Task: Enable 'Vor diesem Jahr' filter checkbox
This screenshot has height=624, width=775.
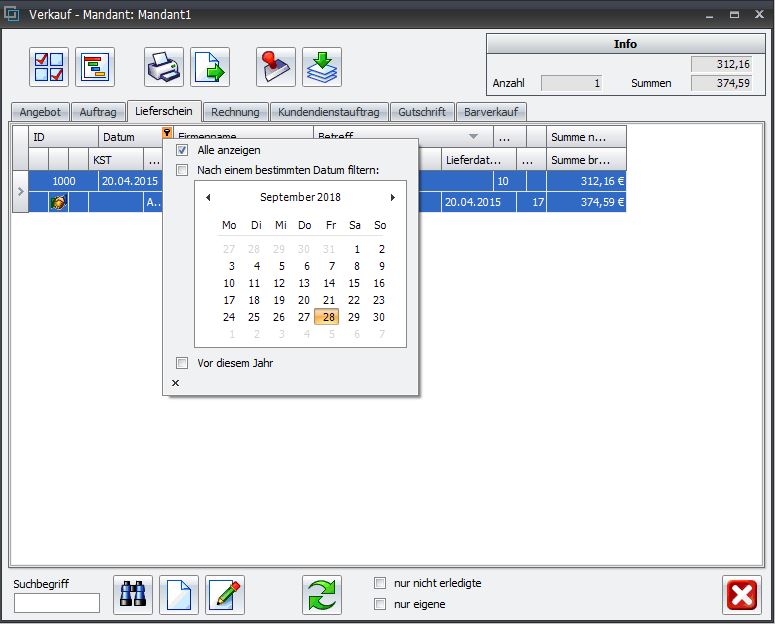Action: click(182, 363)
